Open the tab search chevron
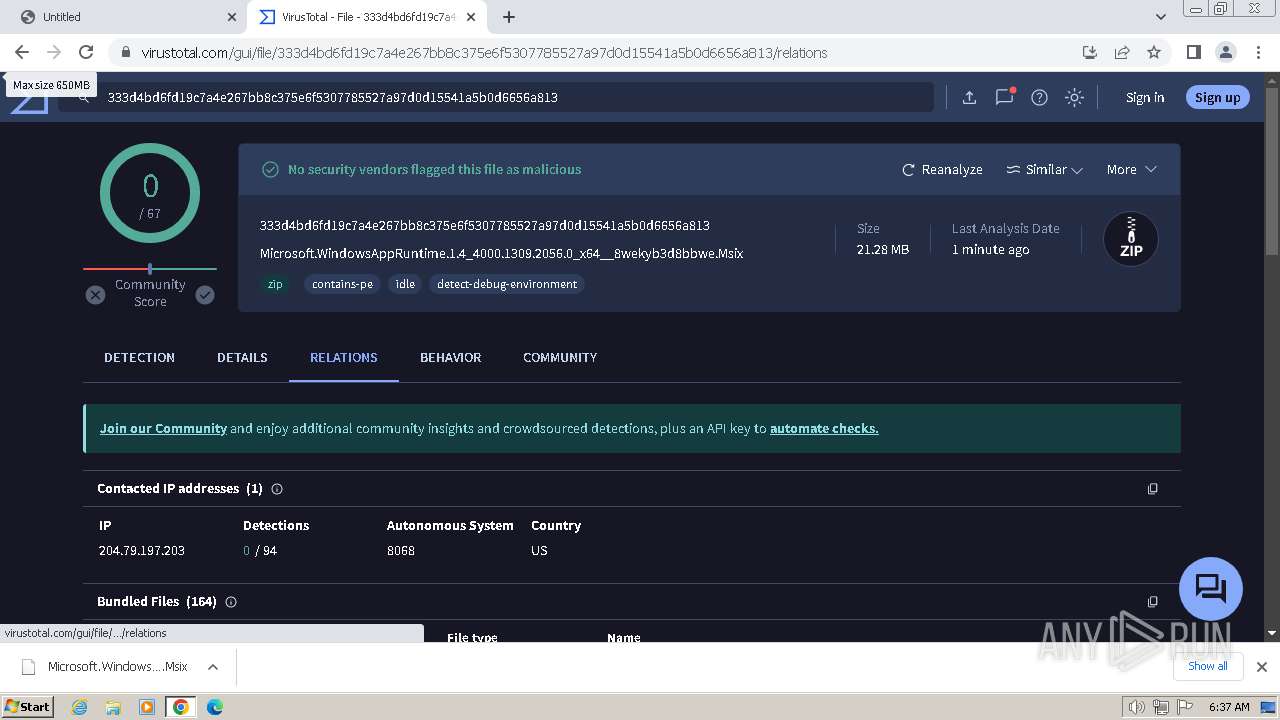1280x720 pixels. (1160, 17)
